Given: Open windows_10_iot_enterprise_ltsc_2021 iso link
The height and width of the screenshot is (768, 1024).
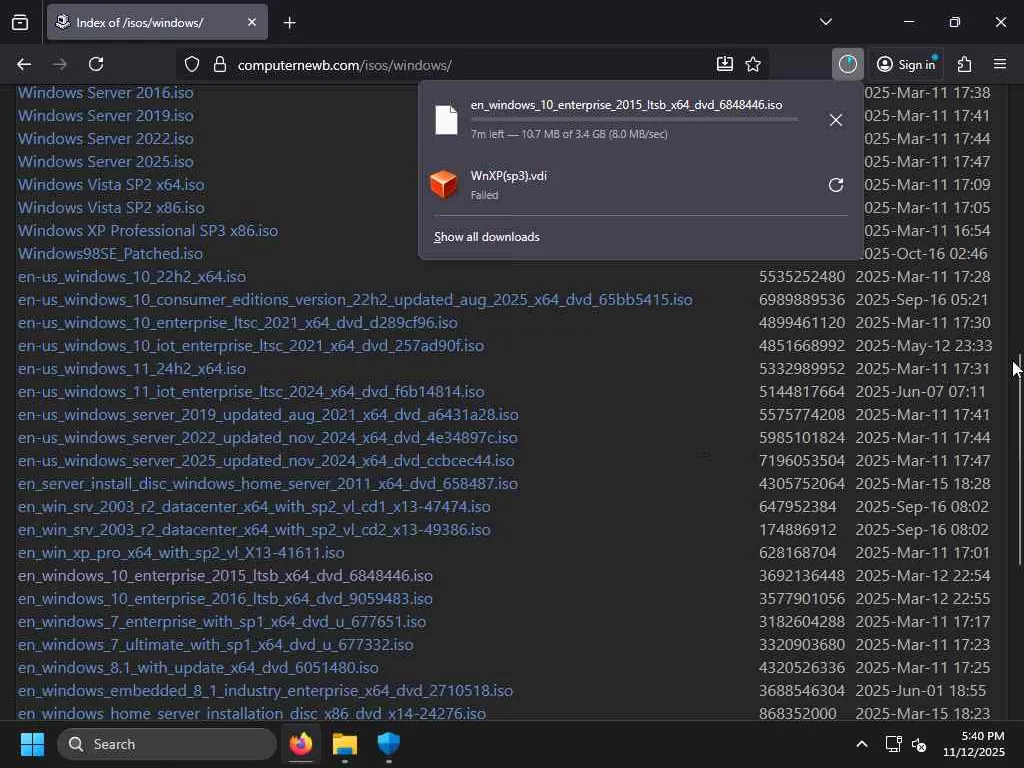Looking at the screenshot, I should (x=251, y=345).
